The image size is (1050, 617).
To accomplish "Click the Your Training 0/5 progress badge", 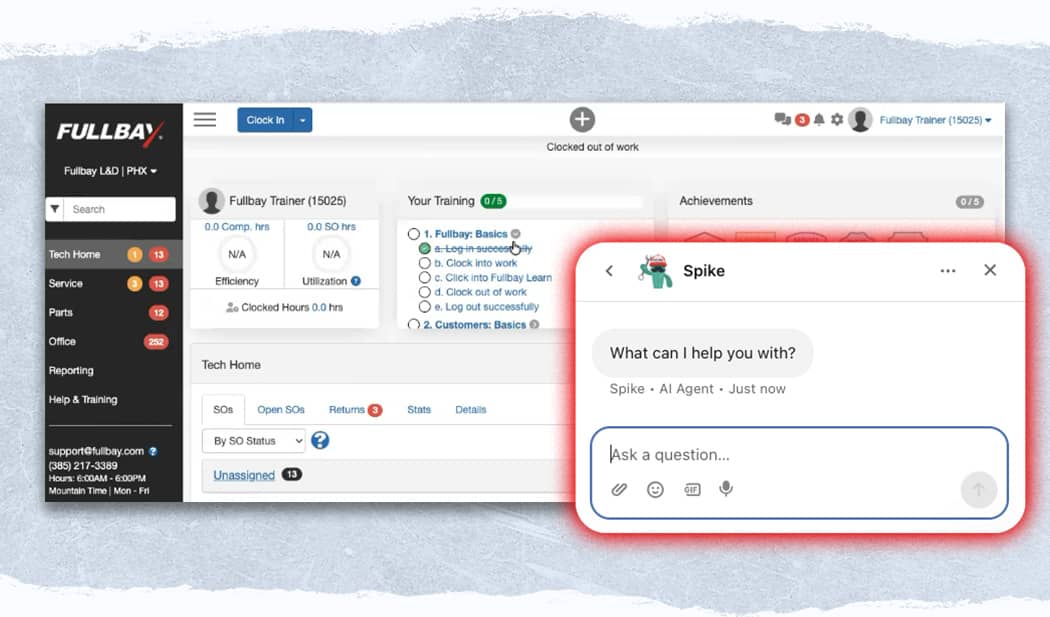I will click(x=494, y=201).
